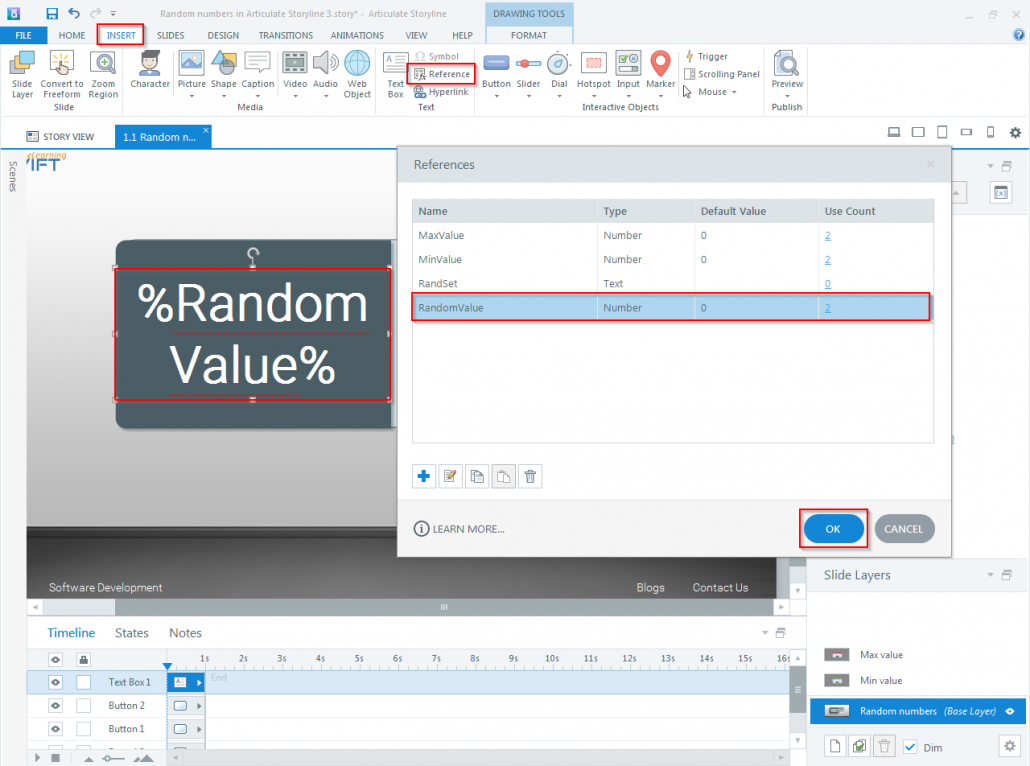Confirm with the OK button
Image resolution: width=1030 pixels, height=766 pixels.
833,528
